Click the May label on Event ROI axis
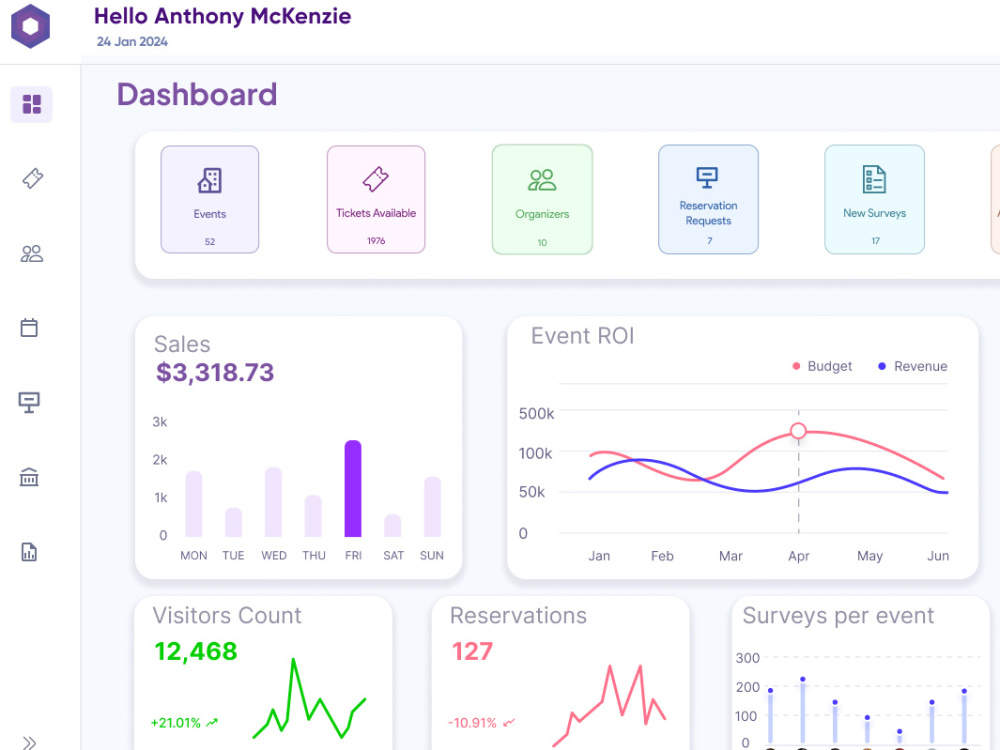Screen dimensions: 1000x750 870,556
